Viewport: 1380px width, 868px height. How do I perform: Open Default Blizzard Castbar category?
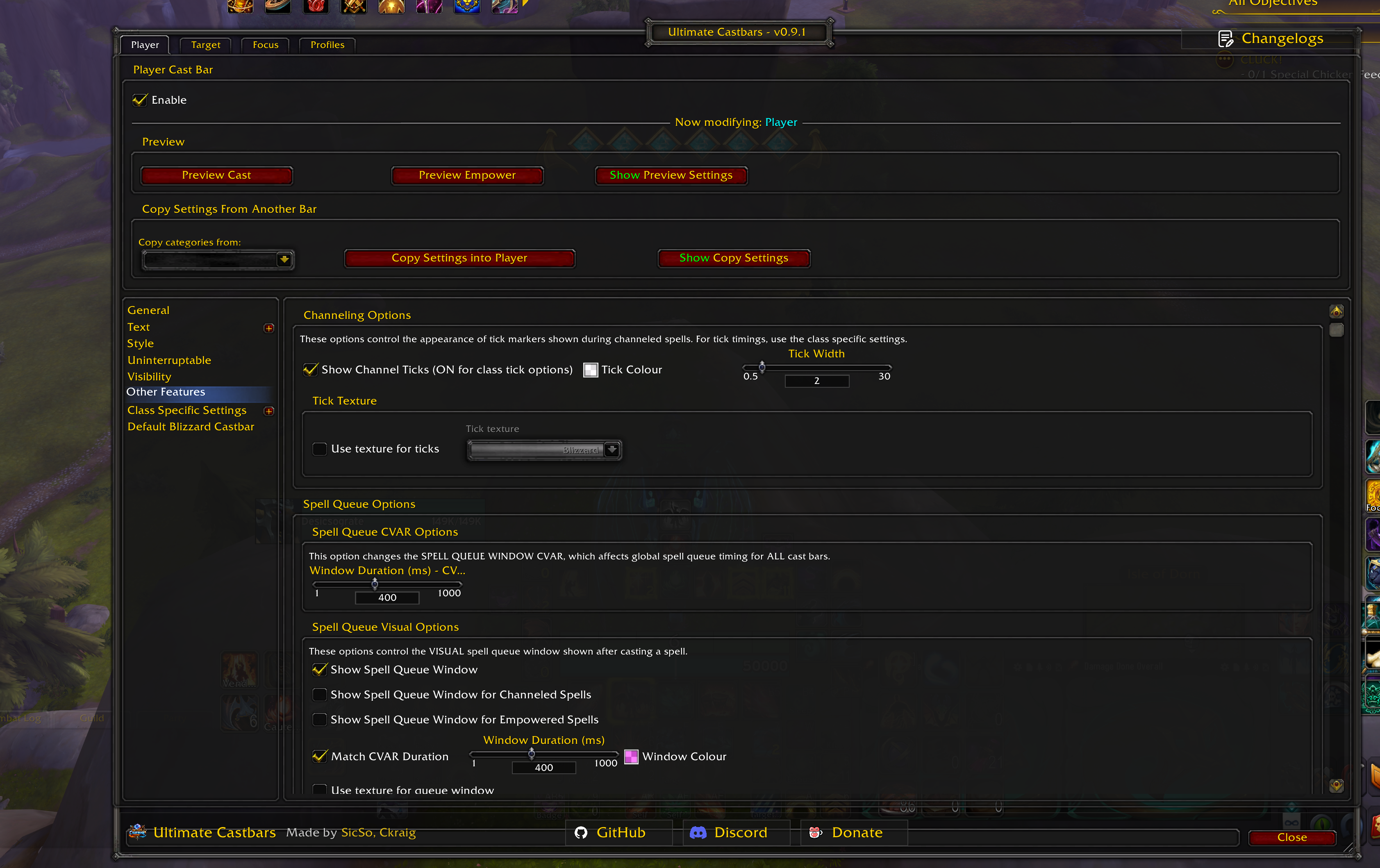(191, 427)
